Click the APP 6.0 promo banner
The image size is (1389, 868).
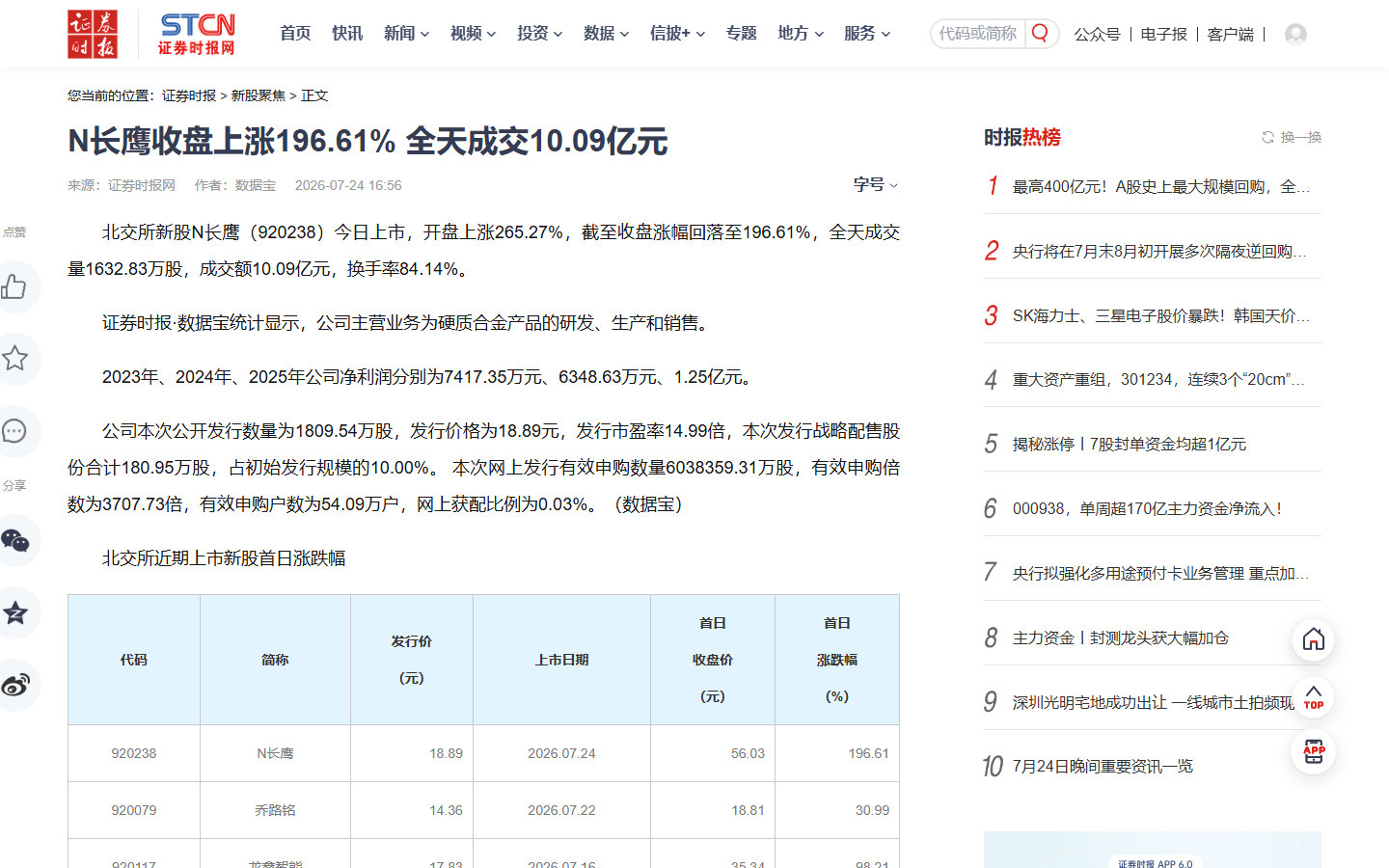click(x=1153, y=850)
